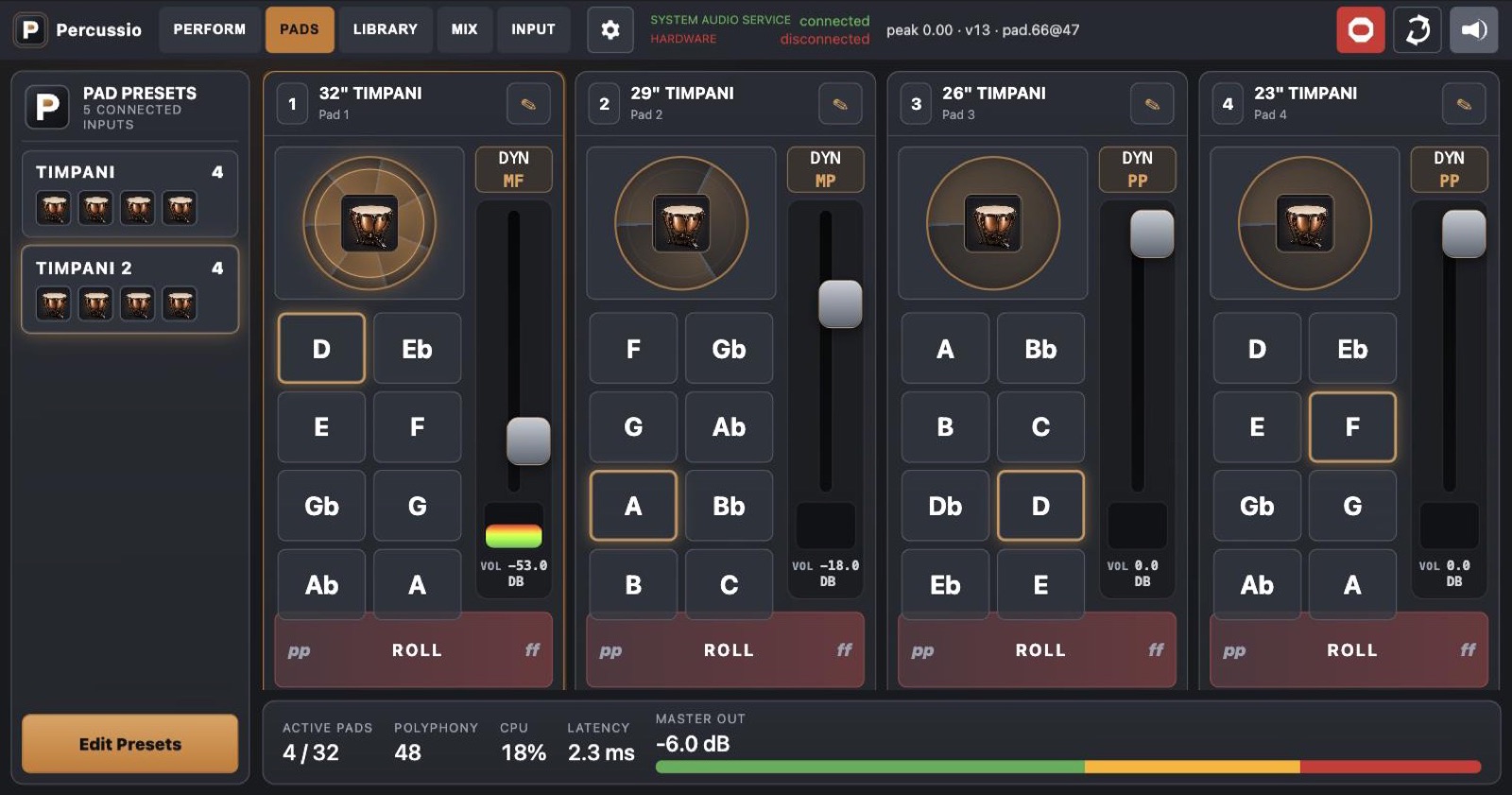Open the settings gear
Image resolution: width=1512 pixels, height=795 pixels.
click(610, 29)
